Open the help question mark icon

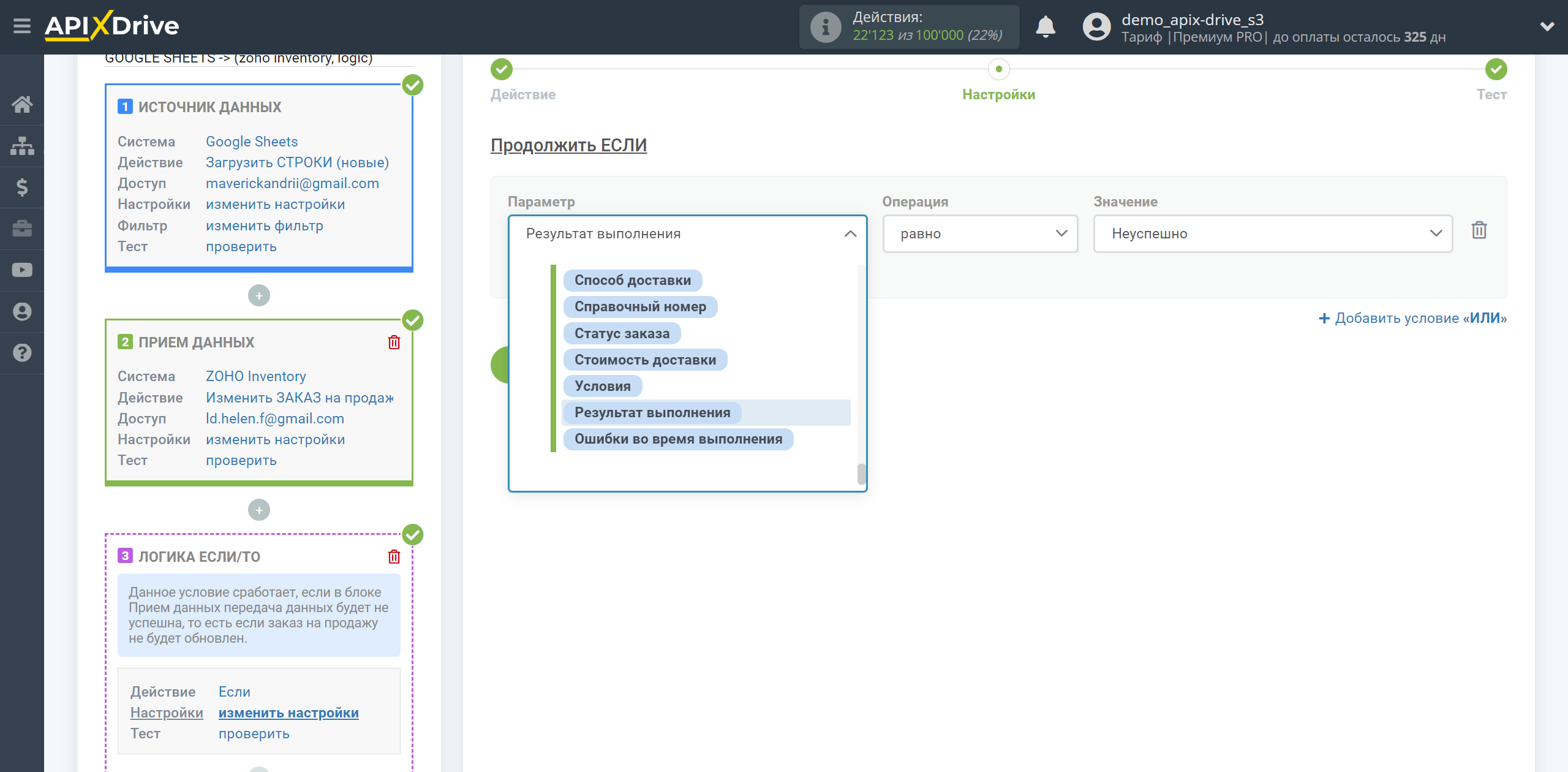point(22,353)
